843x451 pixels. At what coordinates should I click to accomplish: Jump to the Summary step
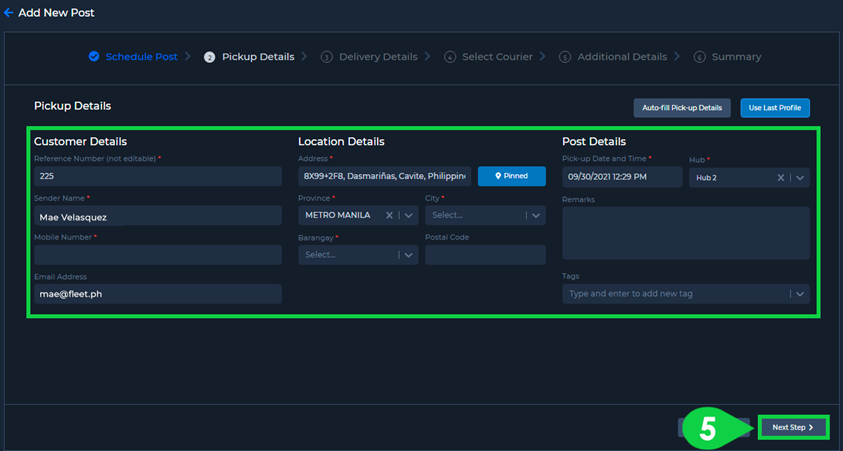736,56
